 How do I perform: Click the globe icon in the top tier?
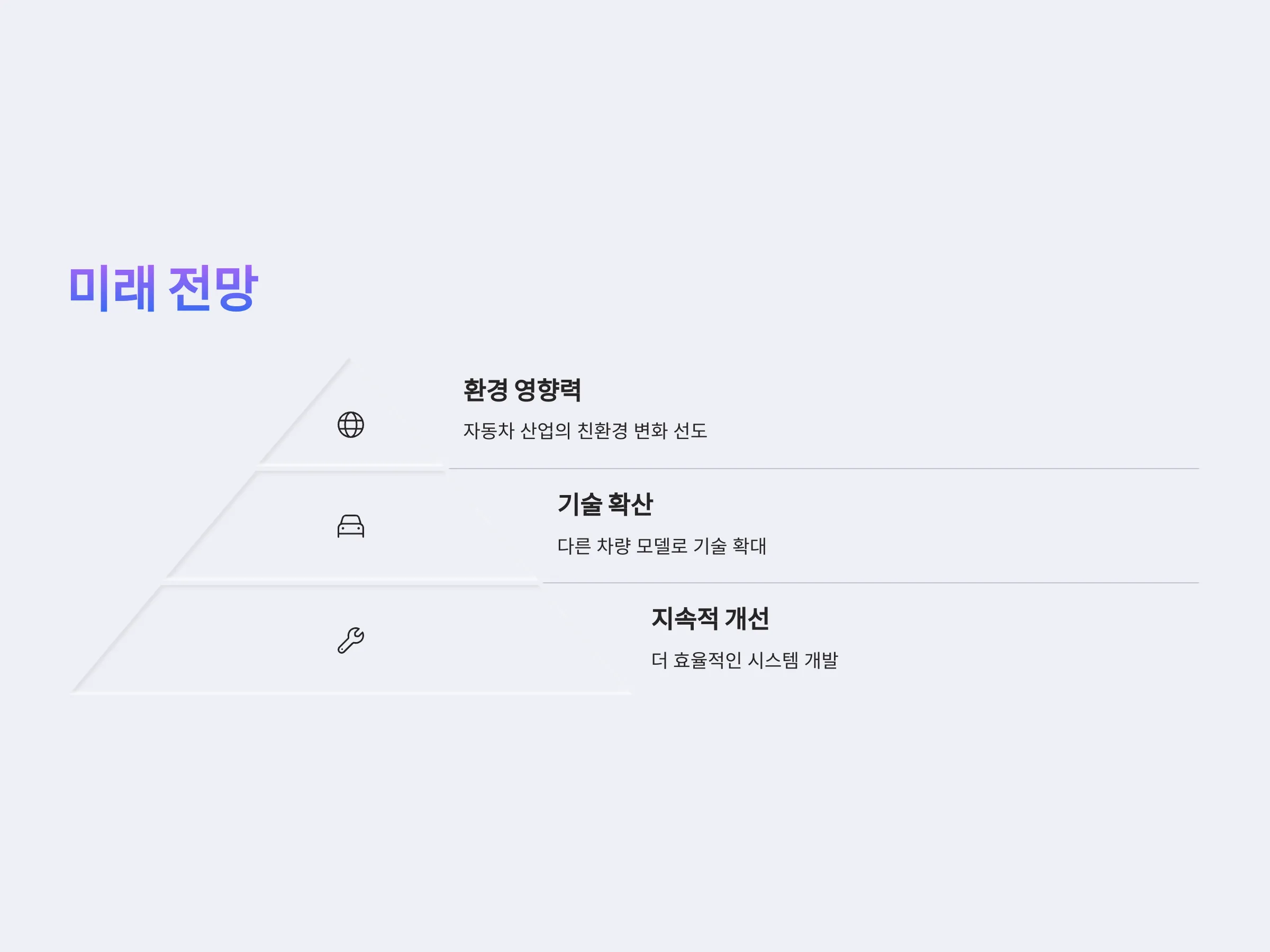(351, 425)
